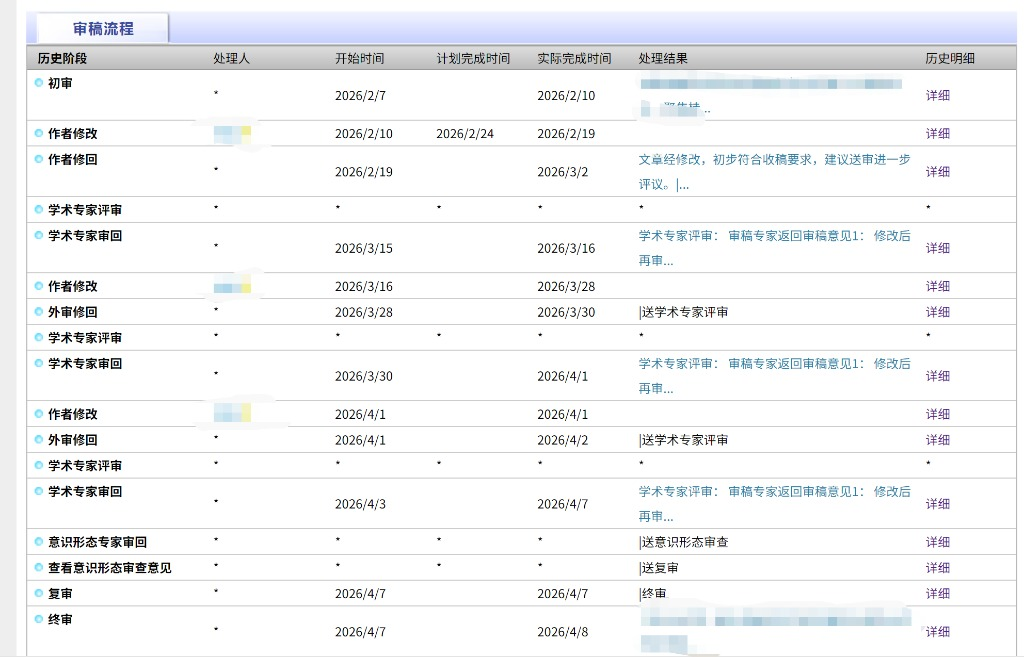Click the bullet icon beside 初审
Viewport: 1024px width, 657px height.
point(39,83)
